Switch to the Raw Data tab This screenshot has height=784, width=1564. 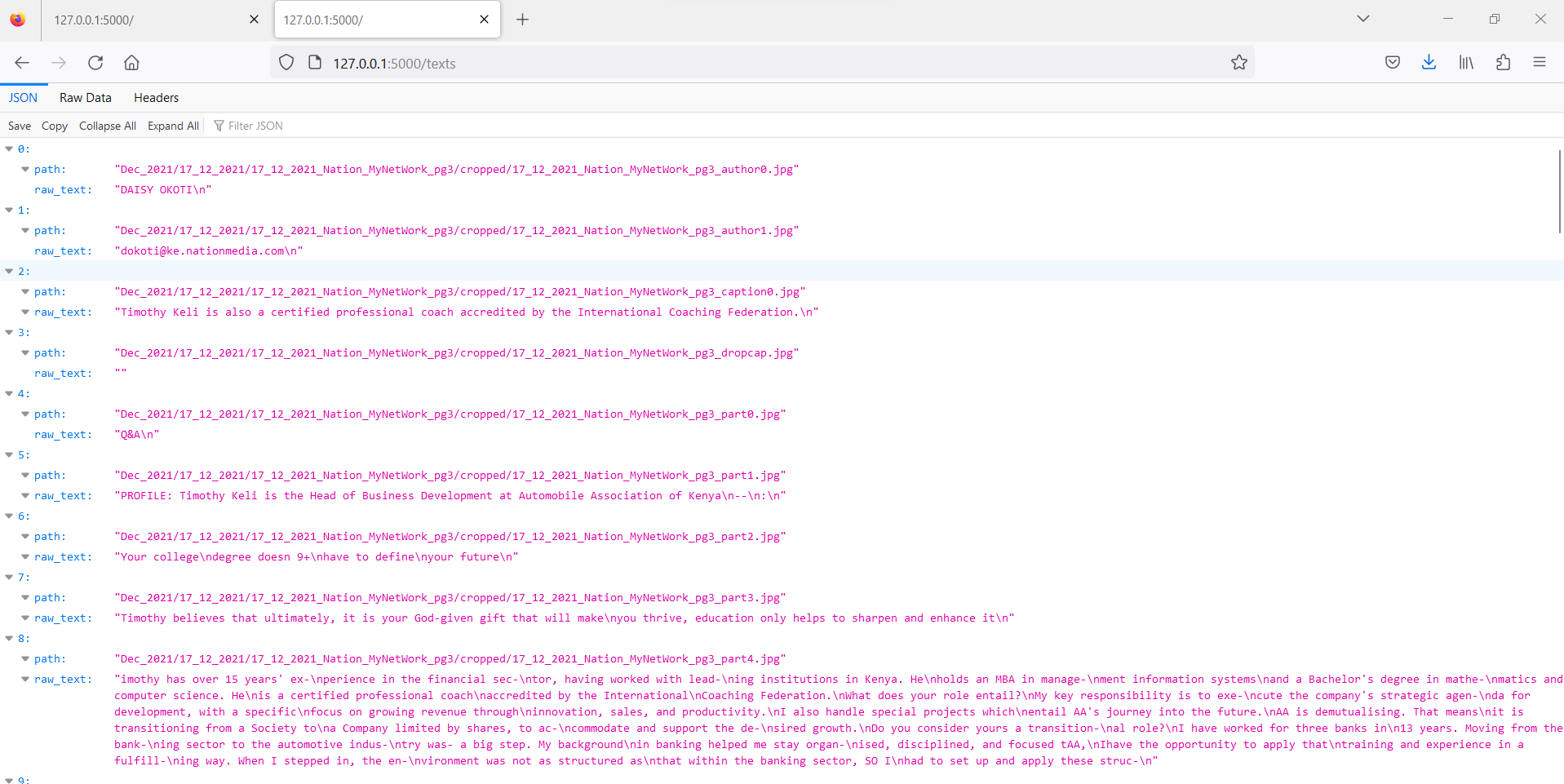(86, 98)
